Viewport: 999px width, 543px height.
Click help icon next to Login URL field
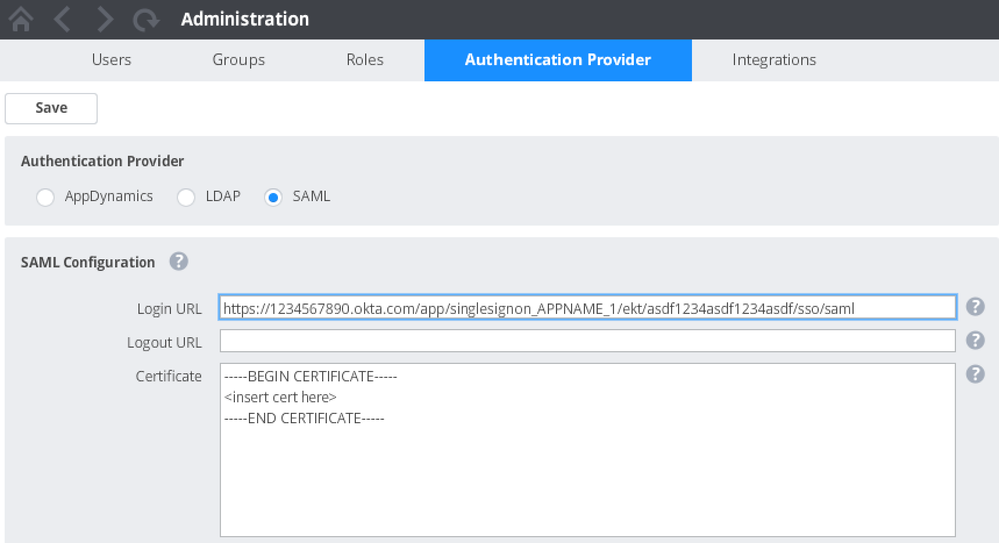(x=975, y=307)
